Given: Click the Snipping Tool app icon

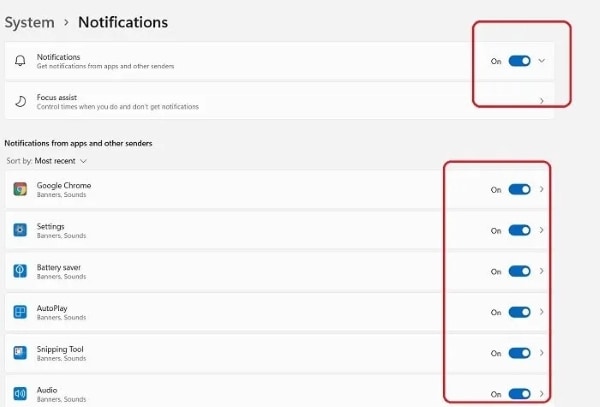Looking at the screenshot, I should click(x=20, y=353).
